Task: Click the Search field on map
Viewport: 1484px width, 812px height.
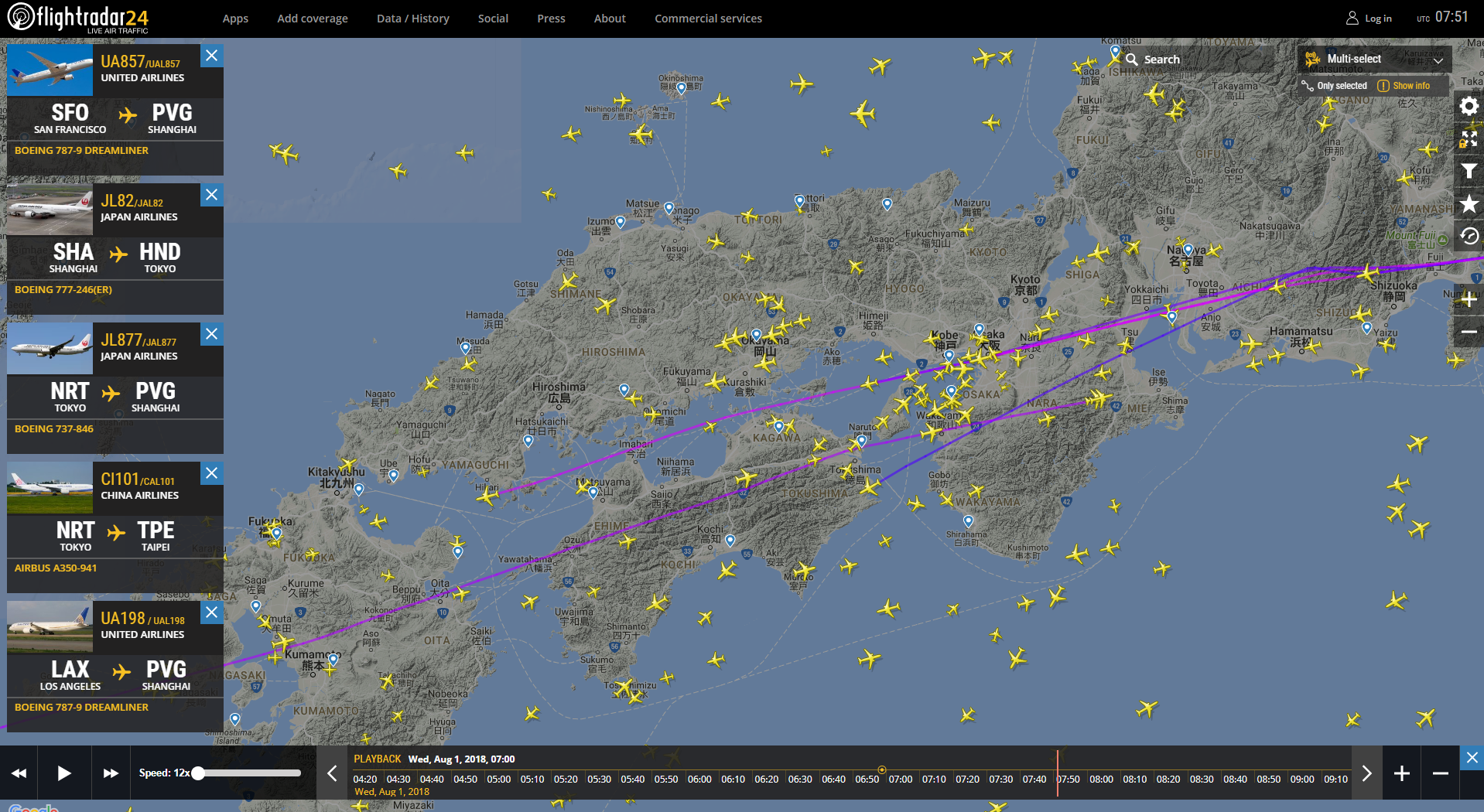Action: [x=1195, y=60]
